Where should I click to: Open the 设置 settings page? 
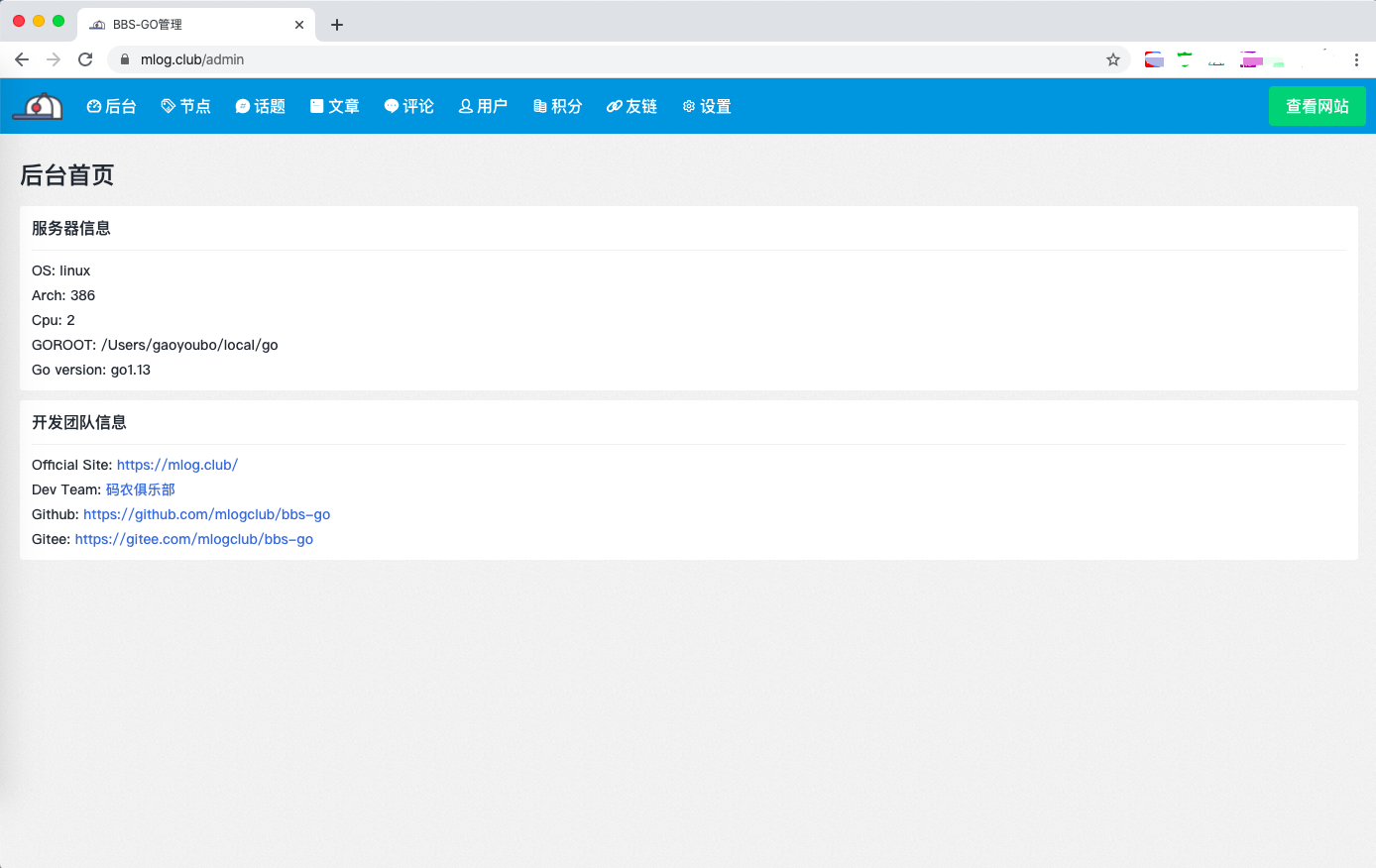point(707,106)
